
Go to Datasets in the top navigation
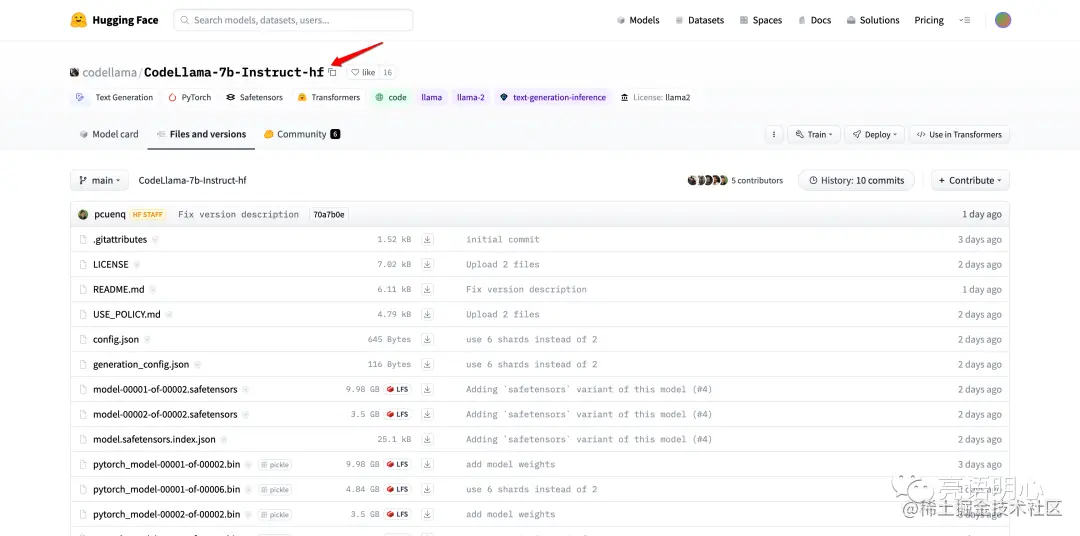click(699, 20)
